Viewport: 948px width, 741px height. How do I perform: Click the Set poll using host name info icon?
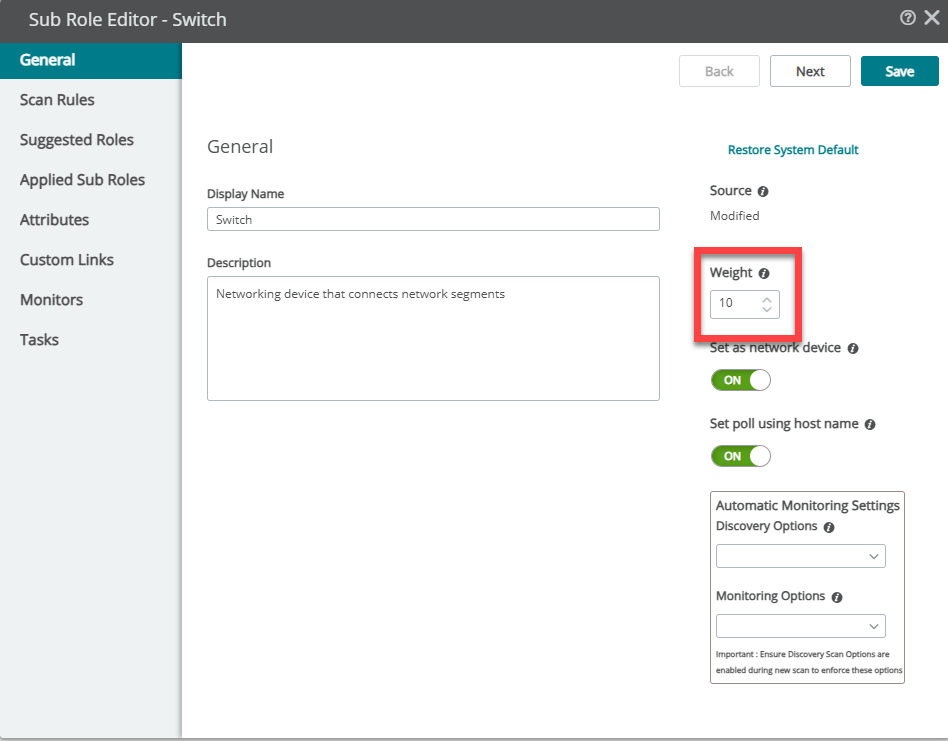pyautogui.click(x=869, y=425)
